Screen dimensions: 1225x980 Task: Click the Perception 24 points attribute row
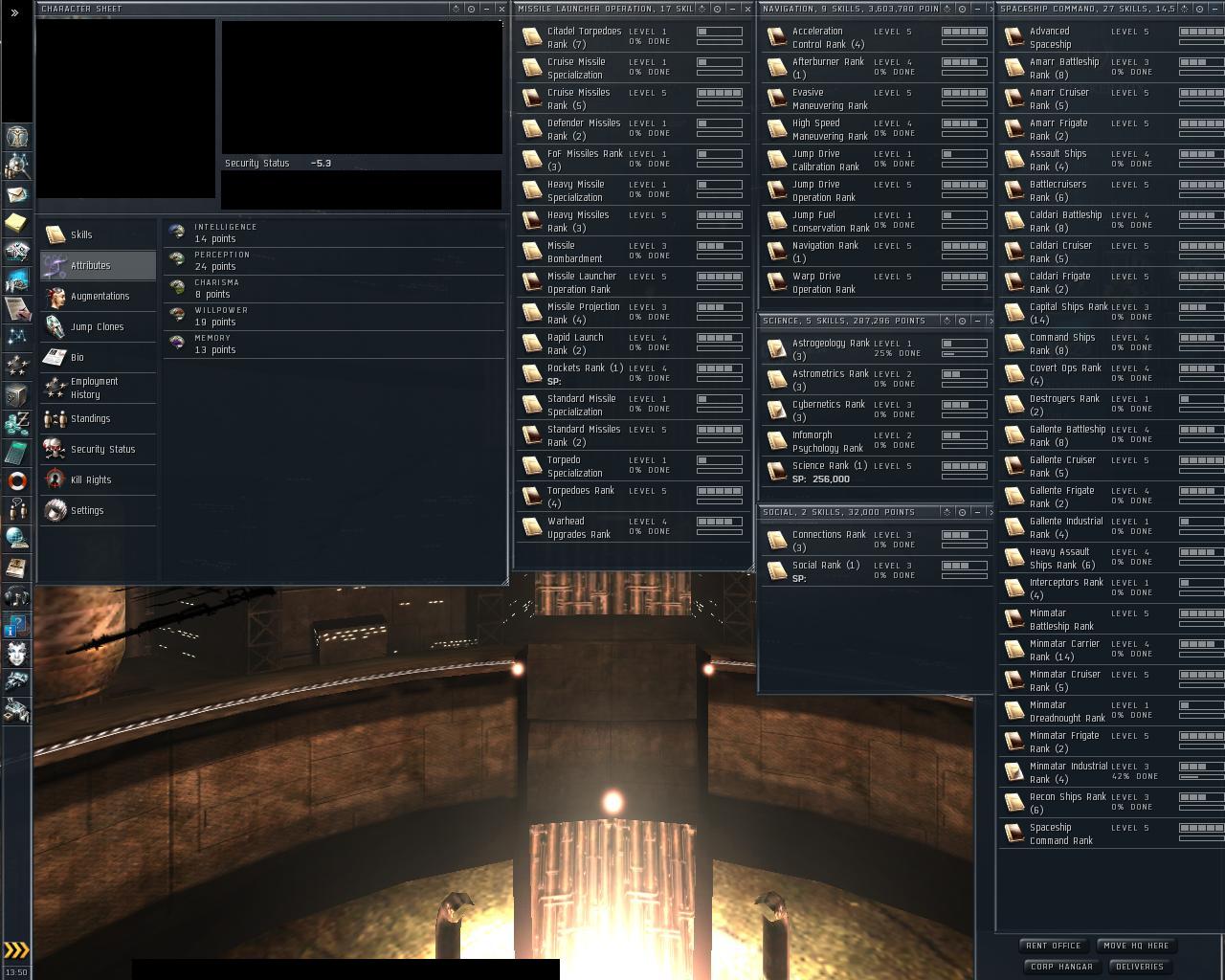point(334,260)
